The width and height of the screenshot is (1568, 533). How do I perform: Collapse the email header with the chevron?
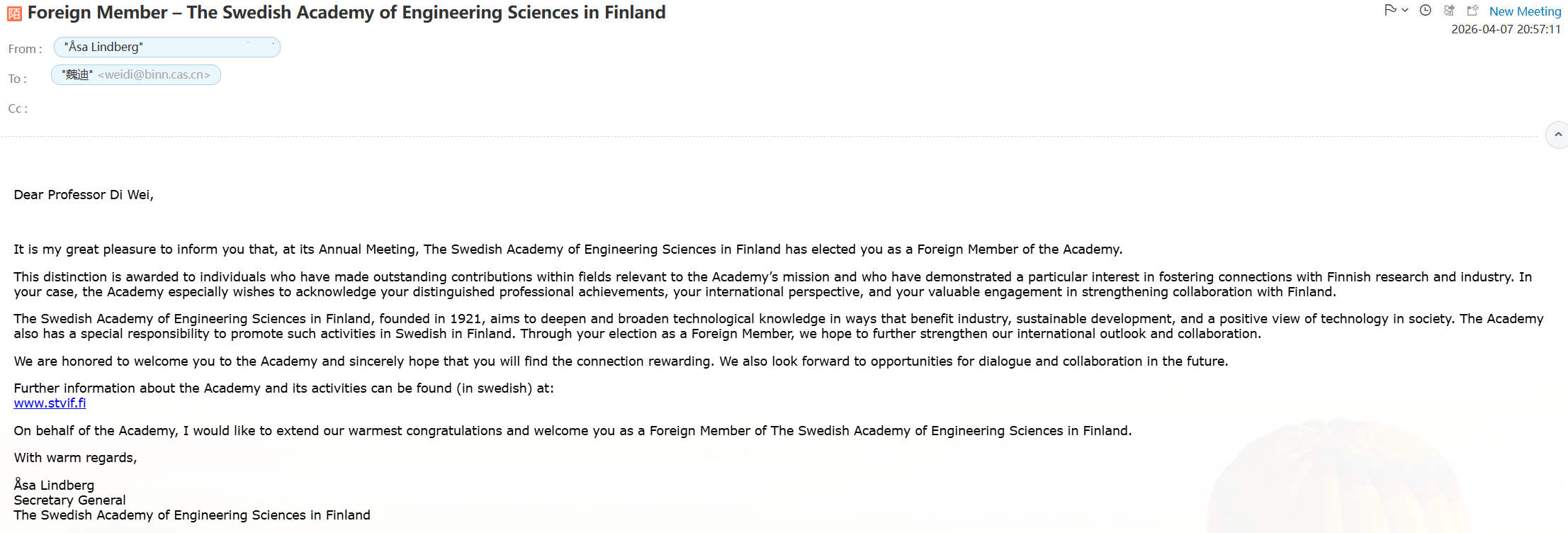click(x=1557, y=135)
